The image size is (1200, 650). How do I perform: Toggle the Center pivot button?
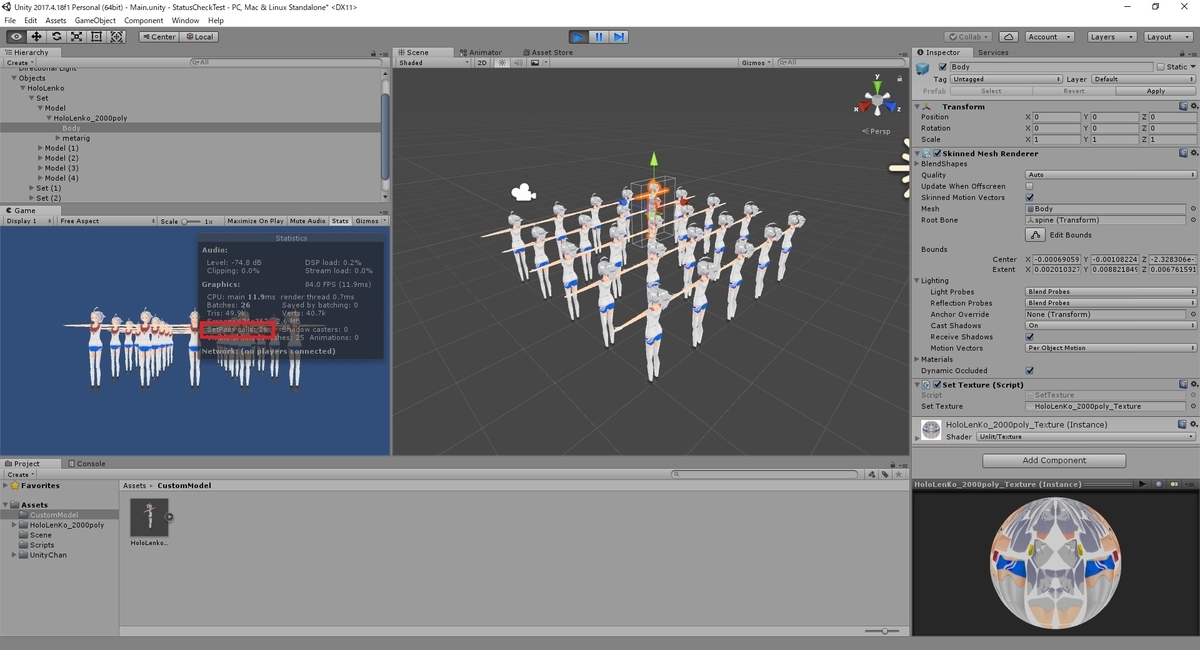[x=159, y=37]
